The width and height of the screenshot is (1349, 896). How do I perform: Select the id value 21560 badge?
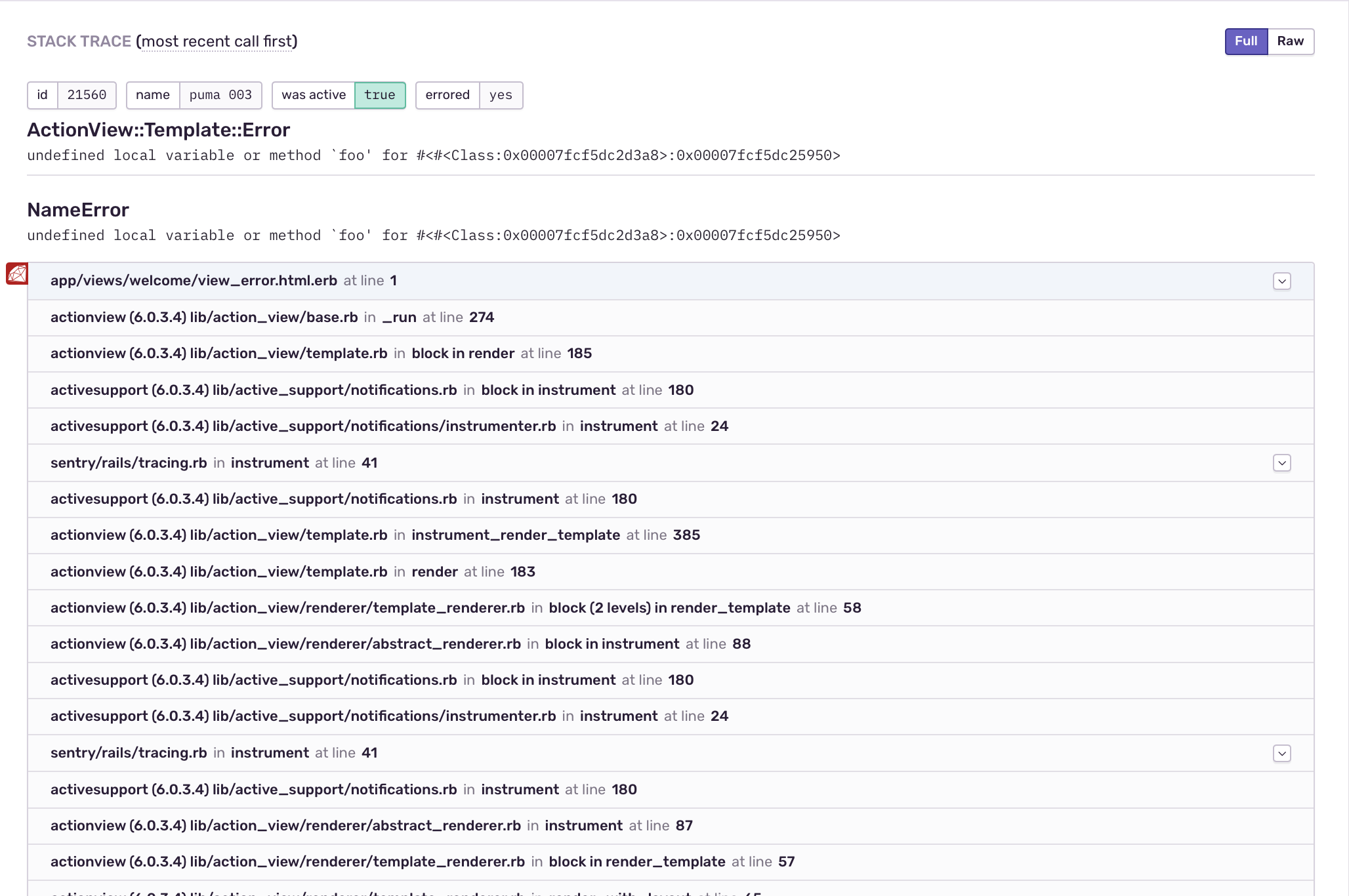(72, 95)
